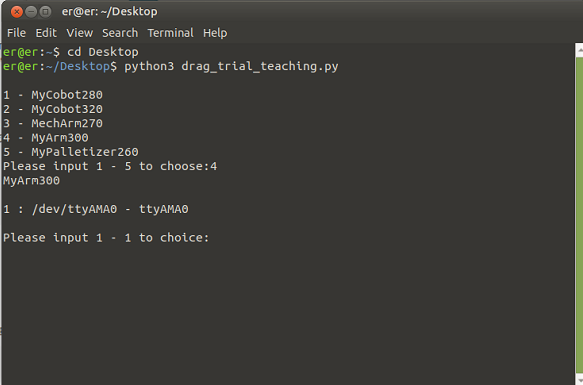Viewport: 583px width, 385px height.
Task: Maximize the terminal window
Action: tap(45, 12)
